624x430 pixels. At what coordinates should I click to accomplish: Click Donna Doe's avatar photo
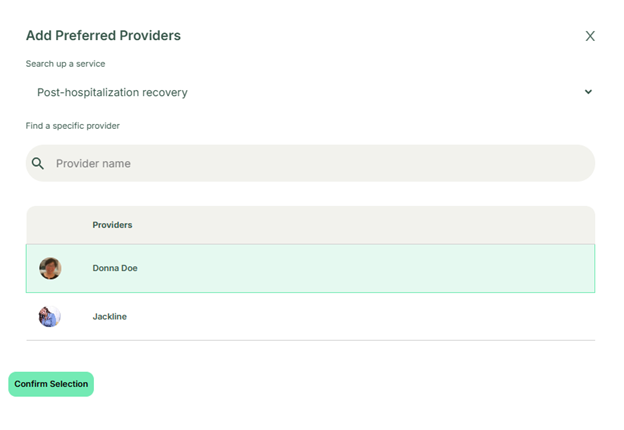click(50, 268)
